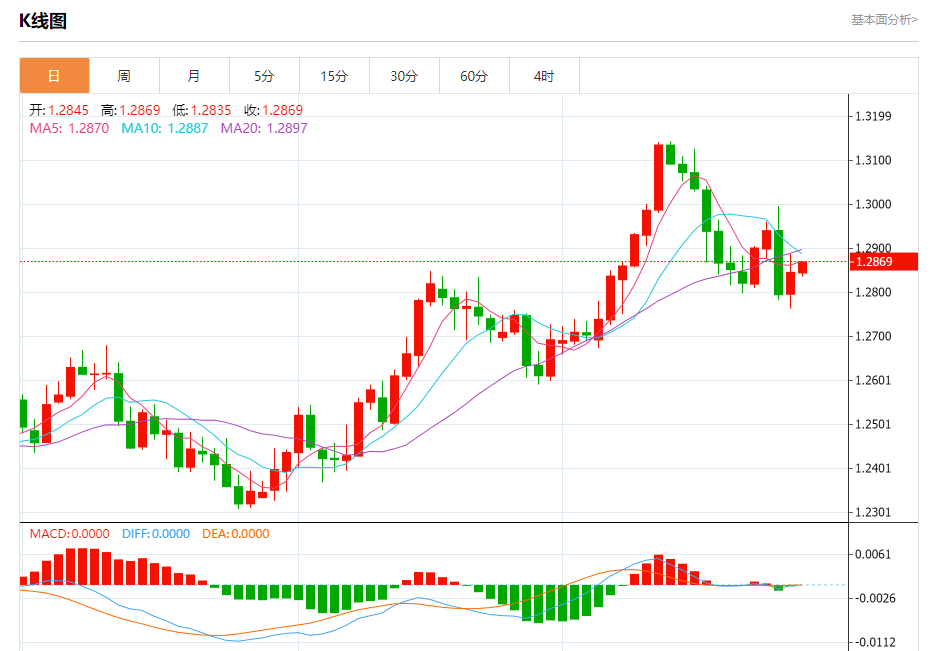The image size is (930, 651).
Task: Click the 1.2800 price axis label
Action: click(x=873, y=292)
